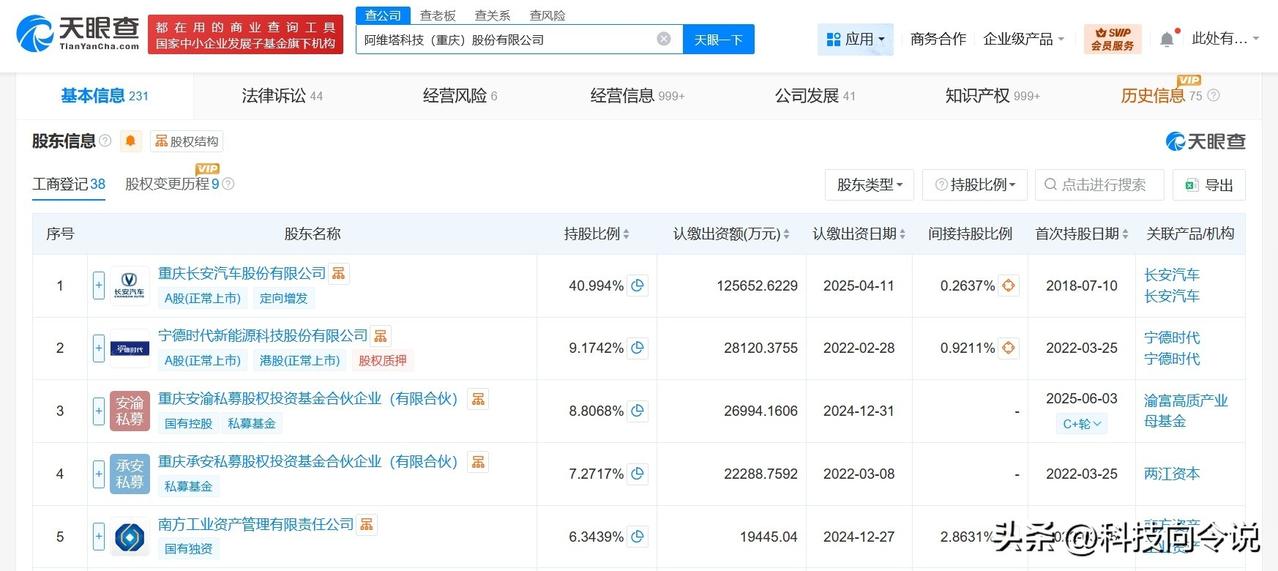Click help icon next to 股权变更历程

pyautogui.click(x=228, y=184)
